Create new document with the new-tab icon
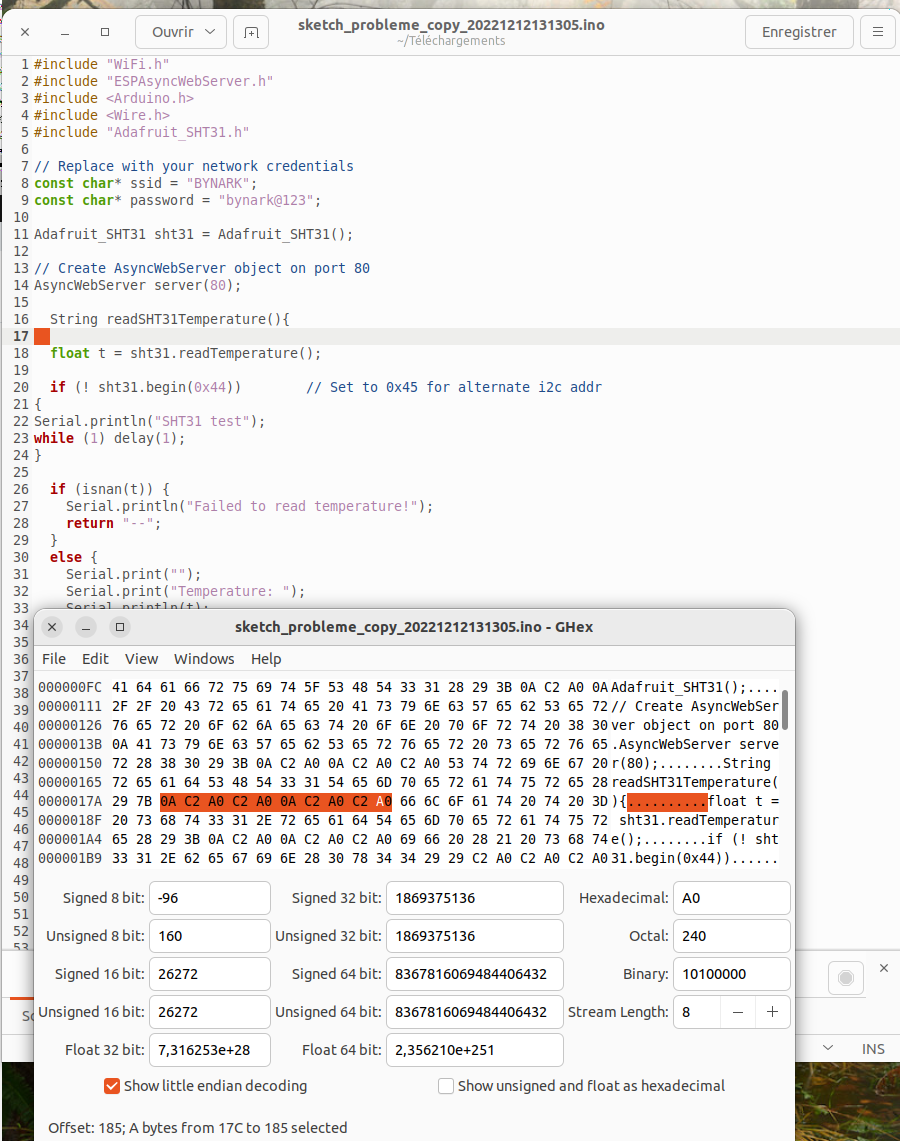 coord(251,32)
